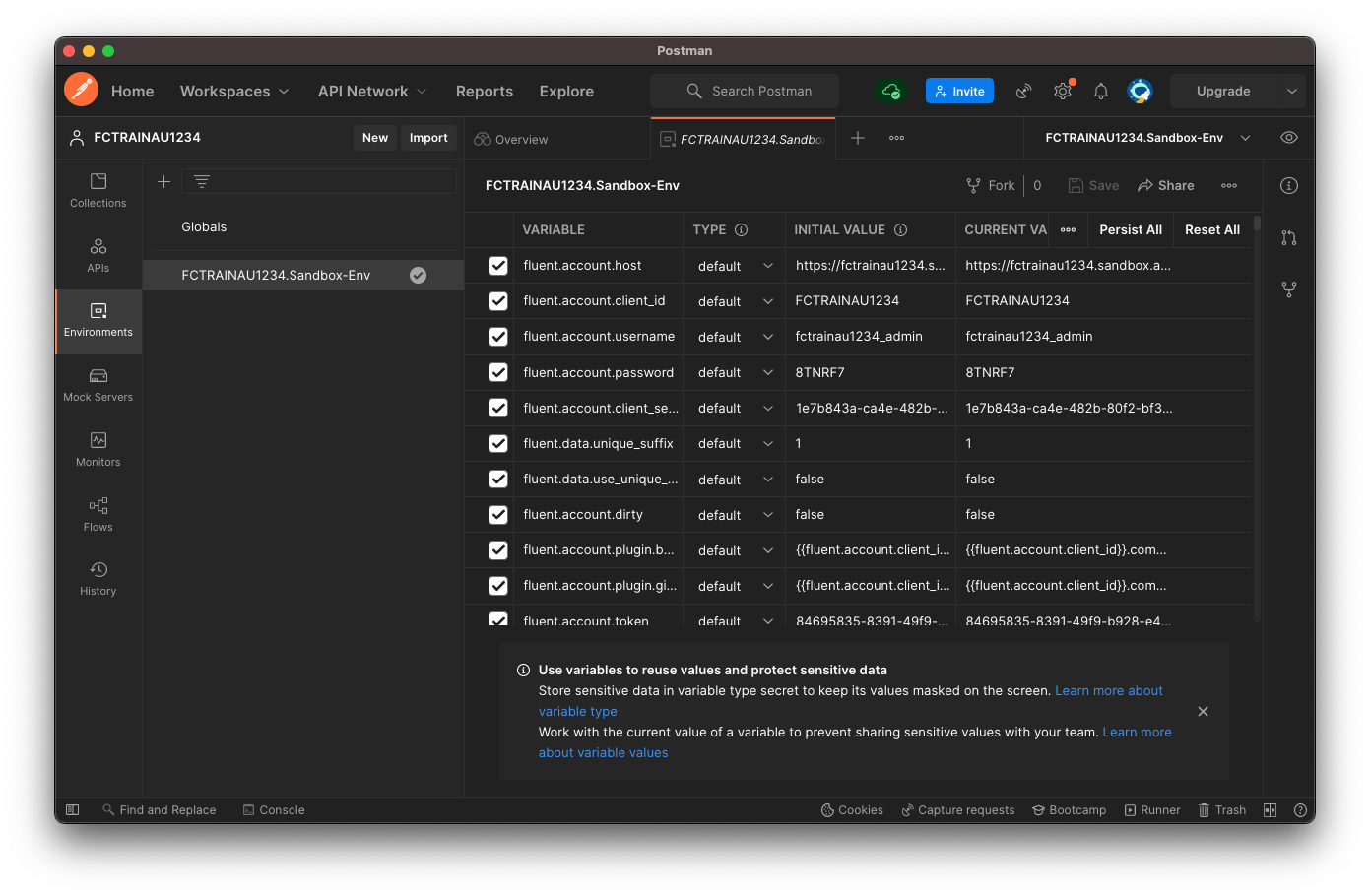This screenshot has height=896, width=1370.
Task: Click the New button
Action: (375, 138)
